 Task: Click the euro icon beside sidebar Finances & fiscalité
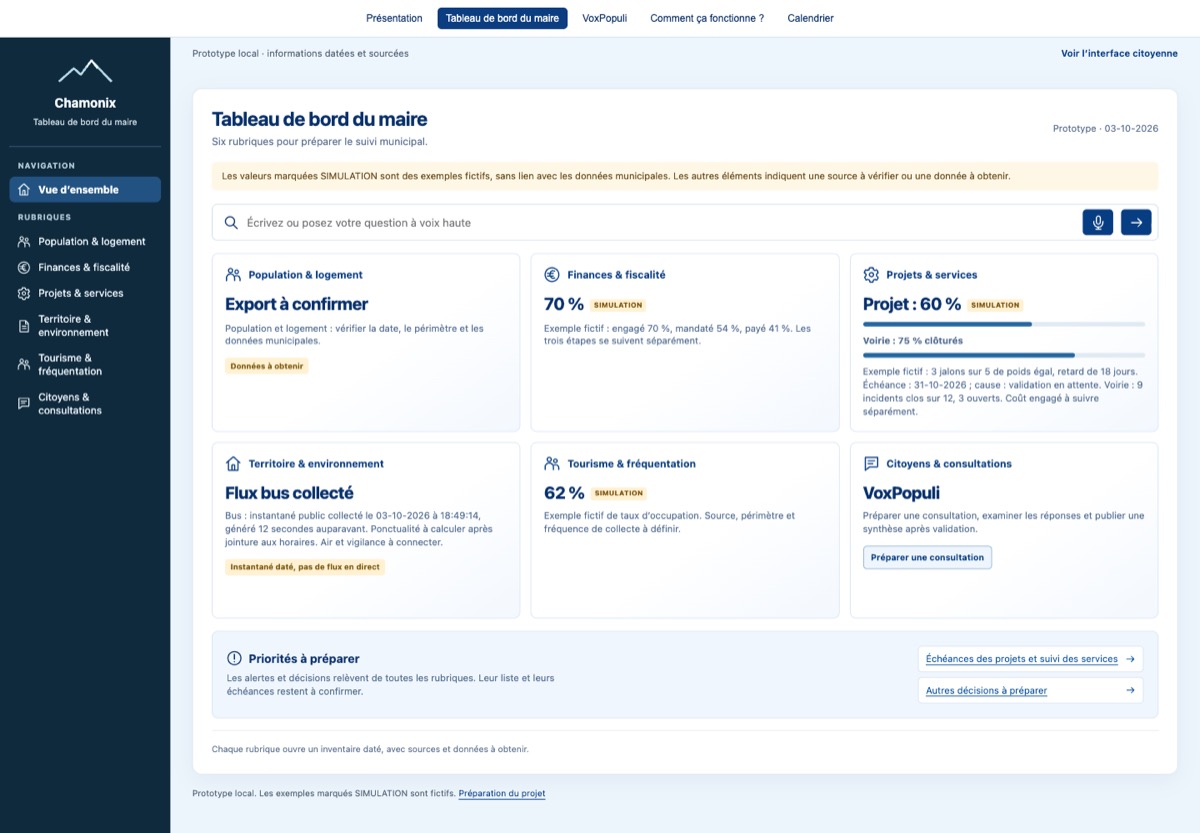(x=24, y=267)
